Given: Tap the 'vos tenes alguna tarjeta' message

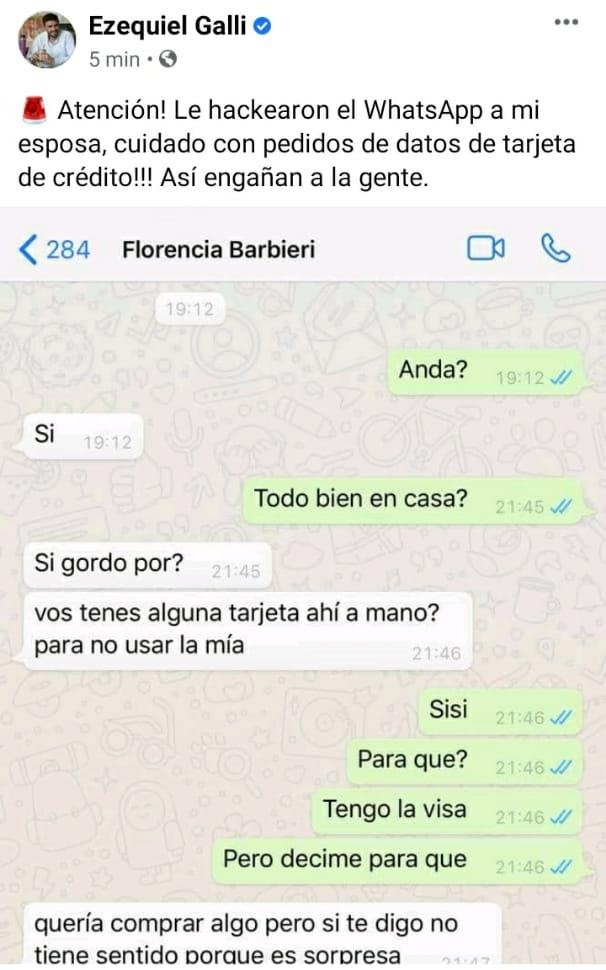Looking at the screenshot, I should click(x=248, y=630).
